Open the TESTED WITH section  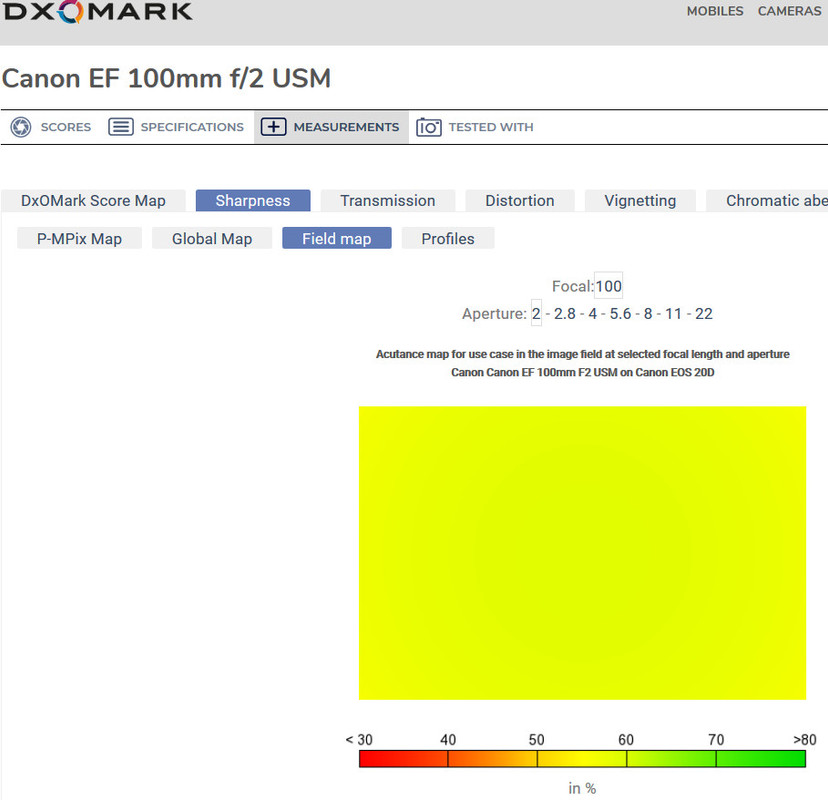tap(491, 127)
